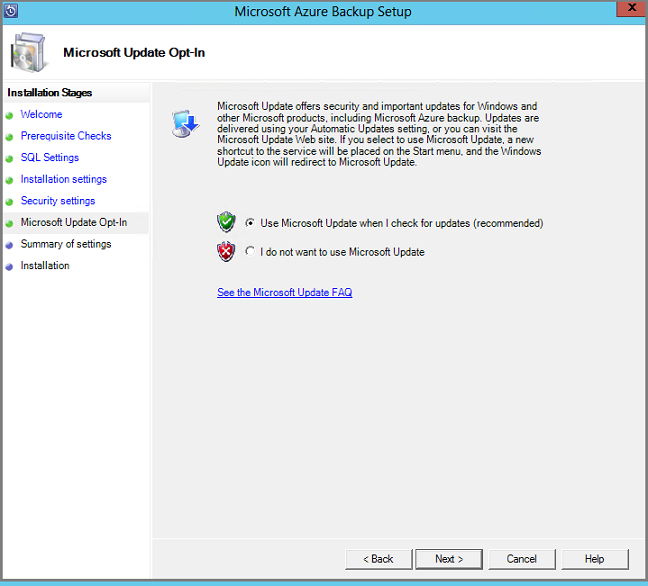Go to SQL Settings stage
Viewport: 648px width, 586px height.
click(x=50, y=158)
